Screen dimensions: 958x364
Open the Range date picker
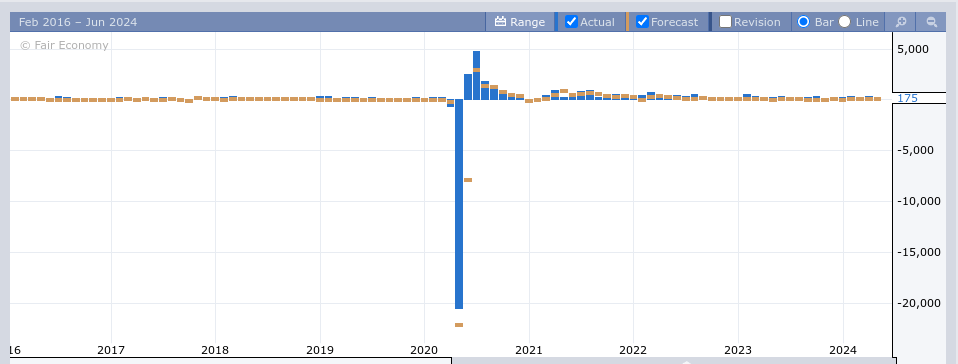(x=520, y=22)
